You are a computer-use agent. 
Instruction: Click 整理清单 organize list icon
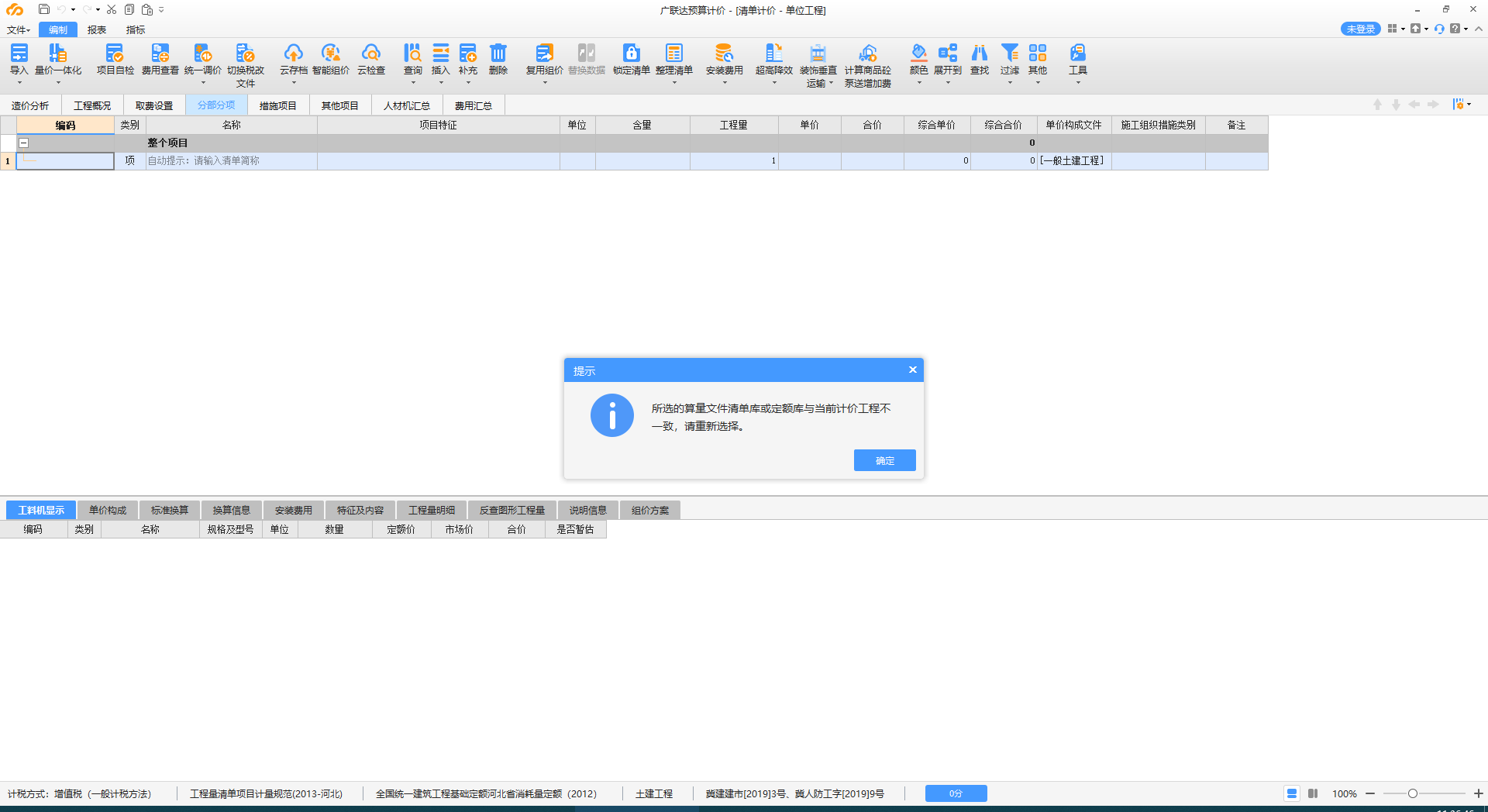674,53
